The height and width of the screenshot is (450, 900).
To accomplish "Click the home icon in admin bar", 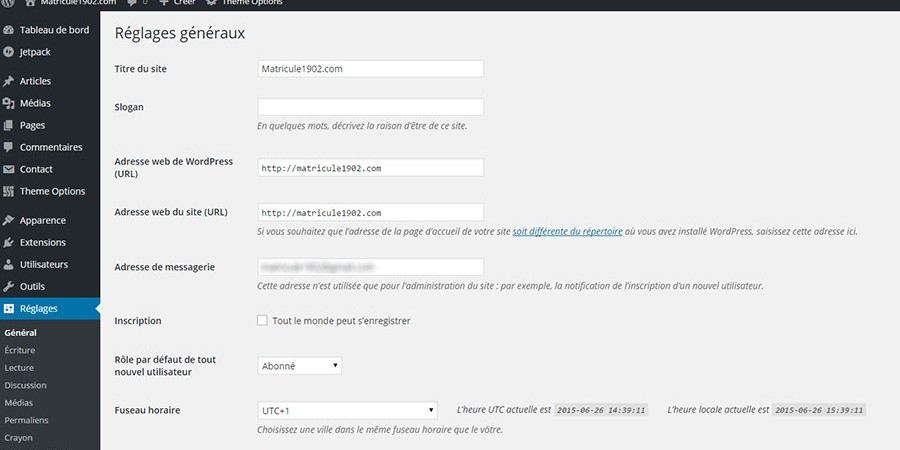I will tap(30, 3).
